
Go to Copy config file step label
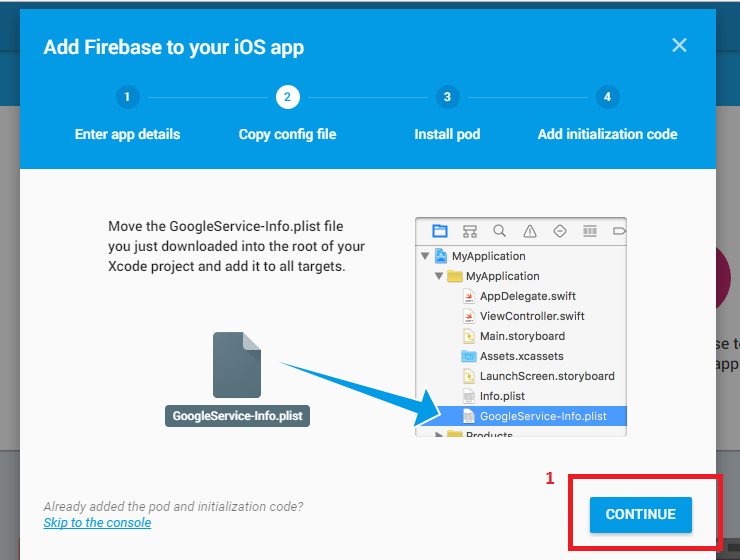[287, 134]
